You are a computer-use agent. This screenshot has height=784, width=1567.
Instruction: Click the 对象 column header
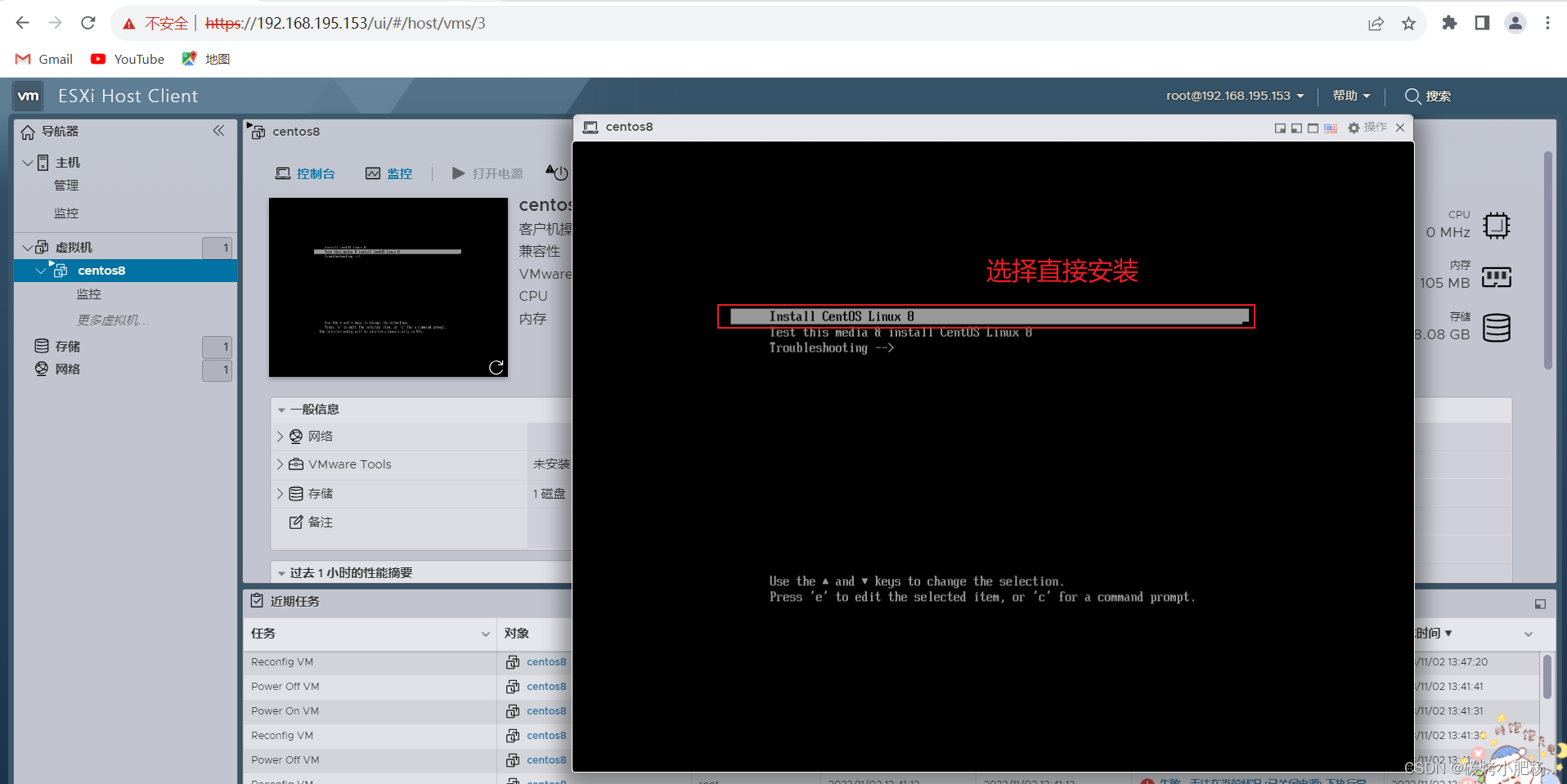517,634
